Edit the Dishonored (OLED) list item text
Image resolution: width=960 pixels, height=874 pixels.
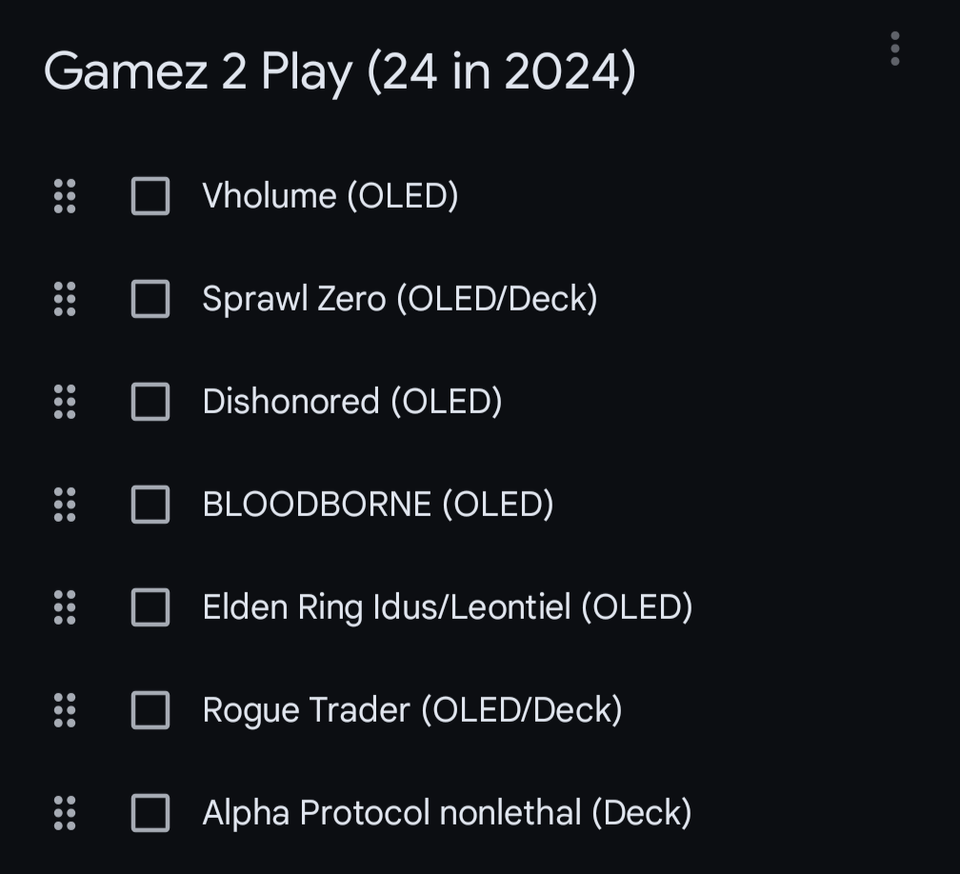352,402
